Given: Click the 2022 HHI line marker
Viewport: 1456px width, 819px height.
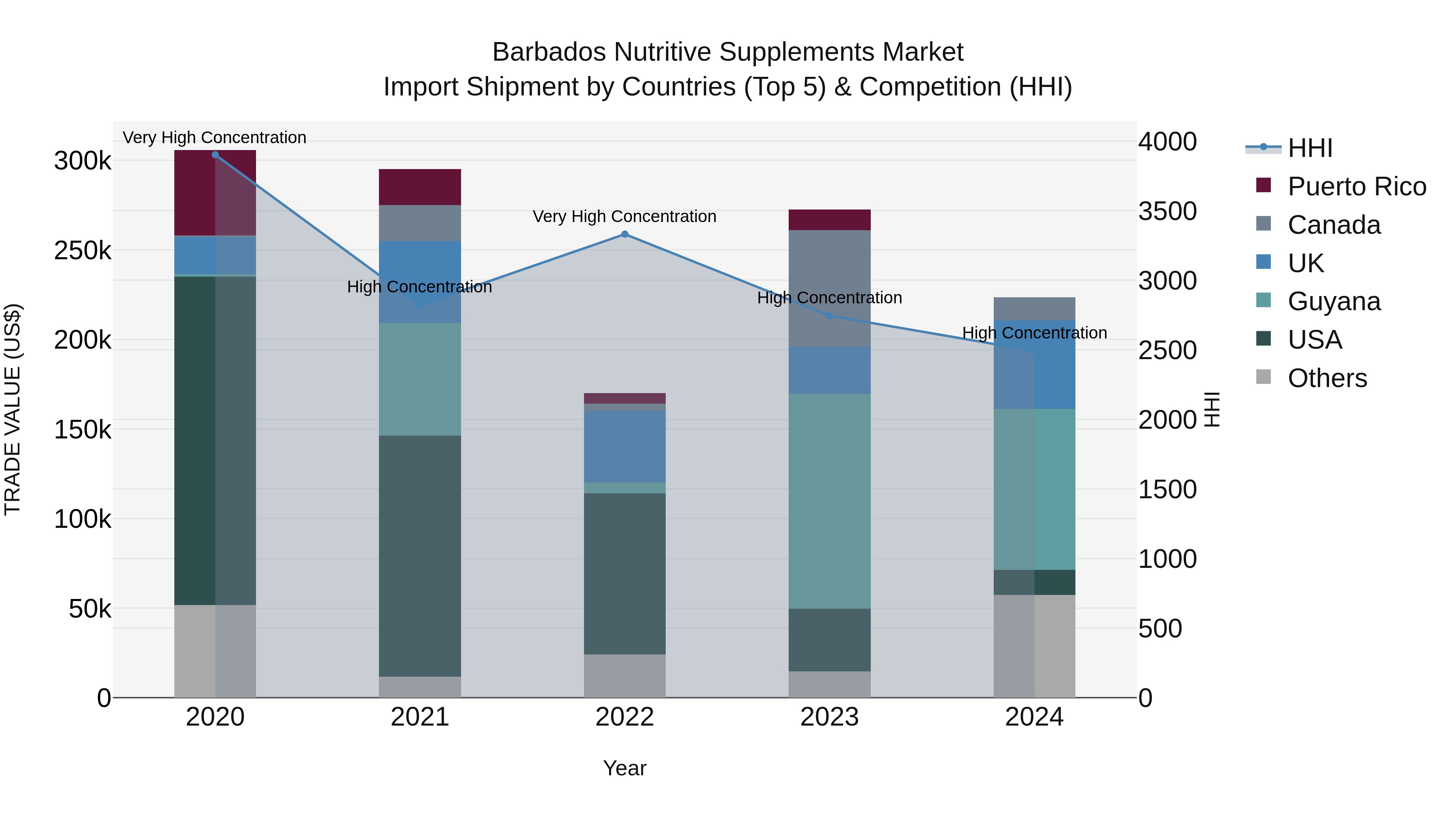Looking at the screenshot, I should pyautogui.click(x=624, y=234).
